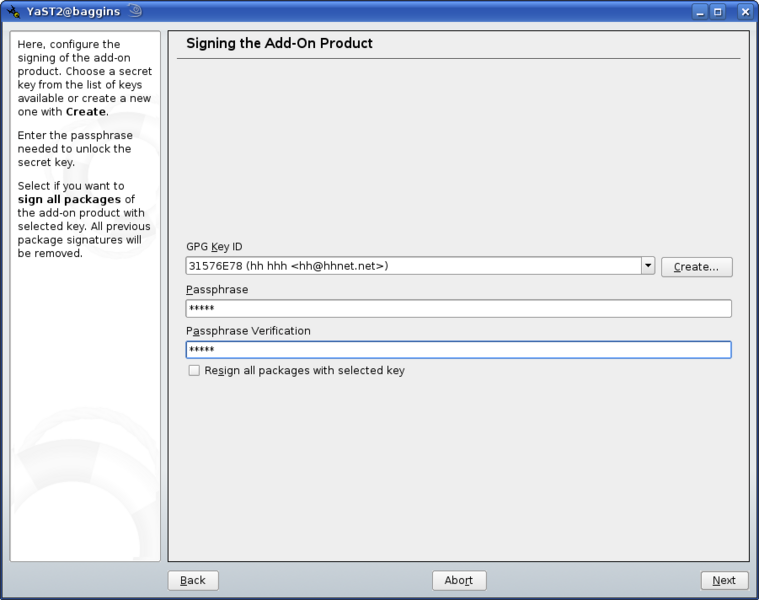The height and width of the screenshot is (600, 759).
Task: Click the YaST2@baggins title bar text
Action: (x=74, y=11)
